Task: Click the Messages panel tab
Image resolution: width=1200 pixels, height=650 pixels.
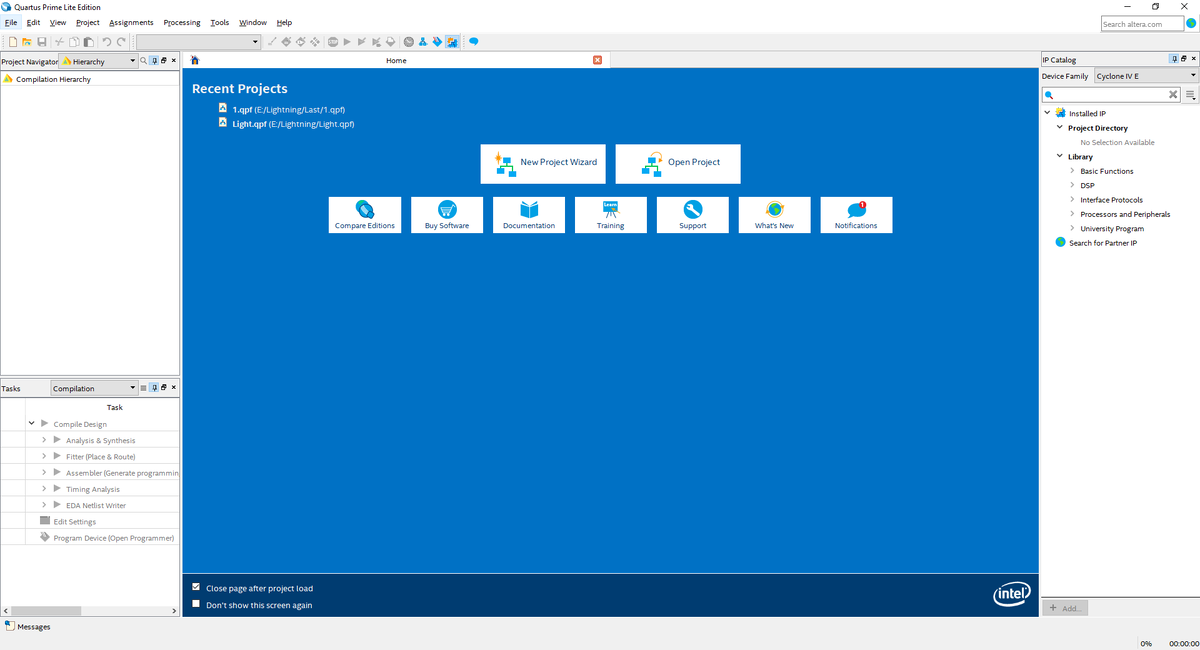Action: pos(28,627)
